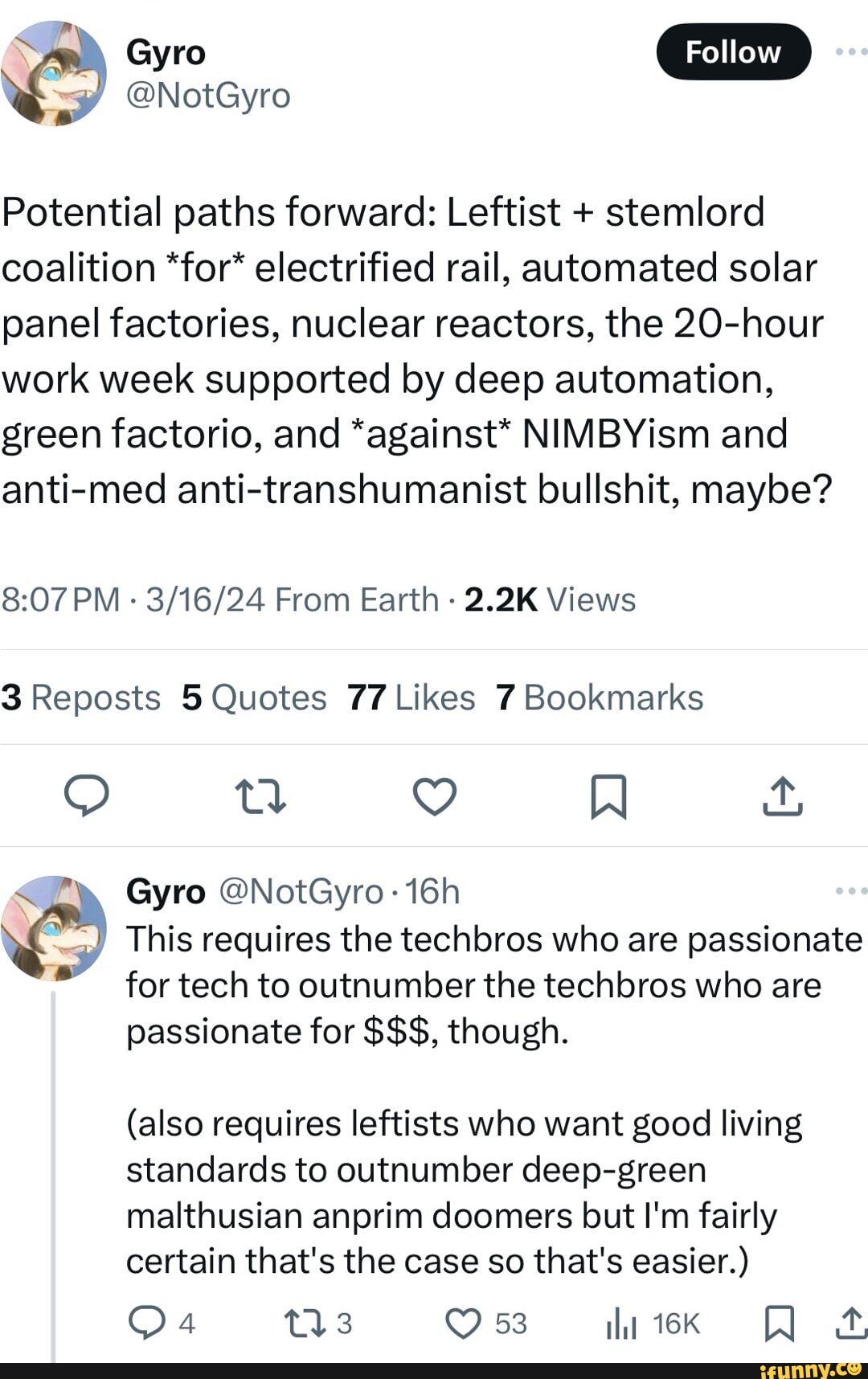Repost the main tweet
The height and width of the screenshot is (1379, 868).
click(260, 796)
